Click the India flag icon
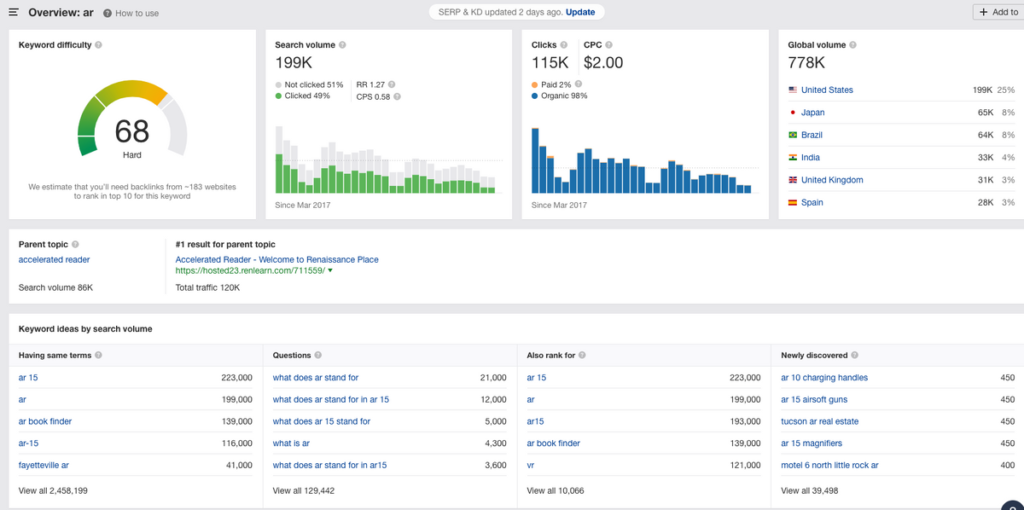The width and height of the screenshot is (1024, 510). (x=793, y=157)
